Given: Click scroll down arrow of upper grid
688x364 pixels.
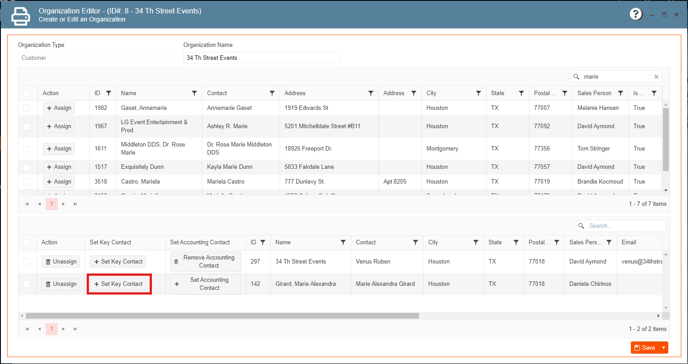Looking at the screenshot, I should tap(666, 190).
